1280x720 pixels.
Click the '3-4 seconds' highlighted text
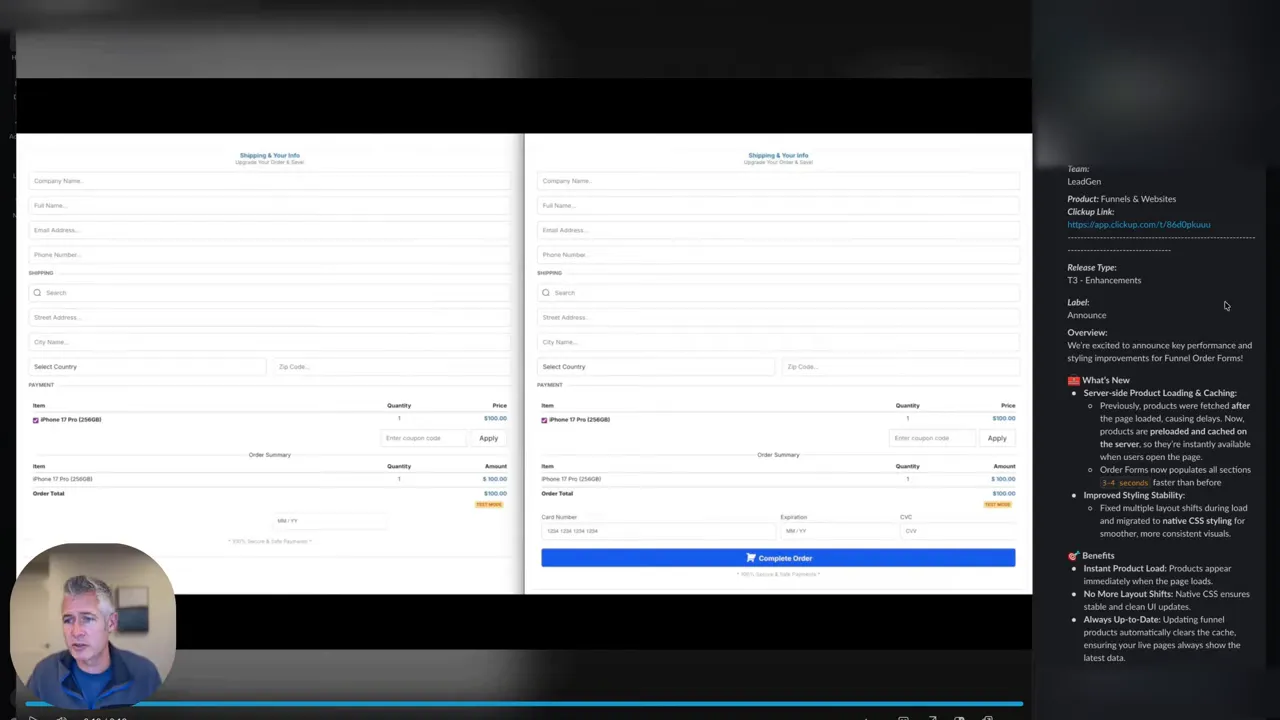1123,483
